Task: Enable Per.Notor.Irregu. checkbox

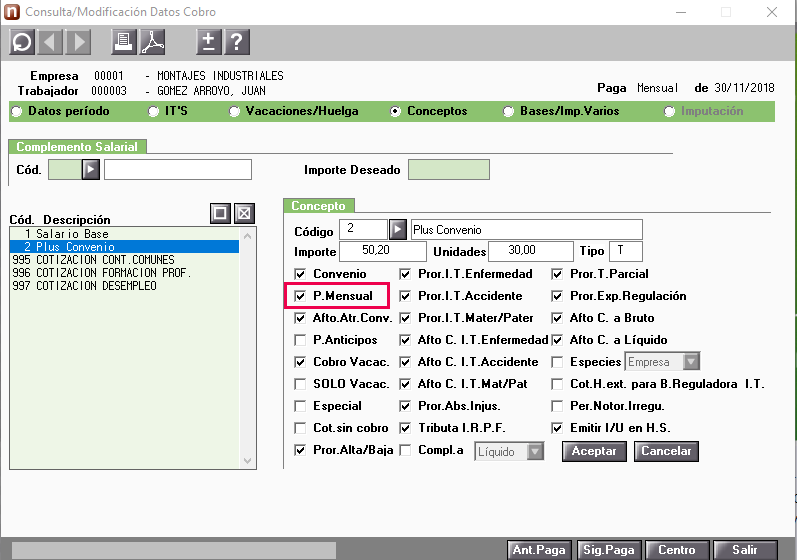Action: point(557,406)
